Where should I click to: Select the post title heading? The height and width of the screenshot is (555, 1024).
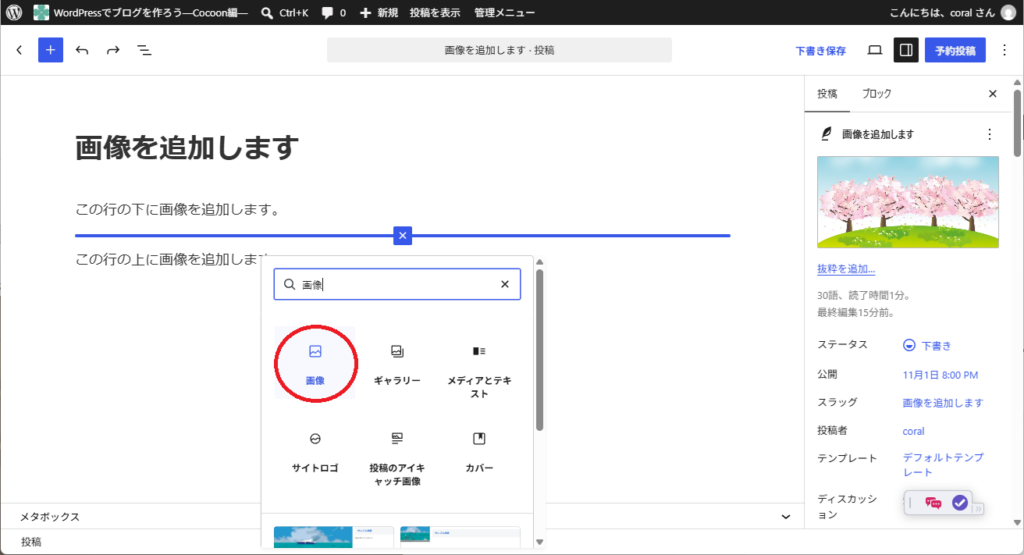coord(187,148)
